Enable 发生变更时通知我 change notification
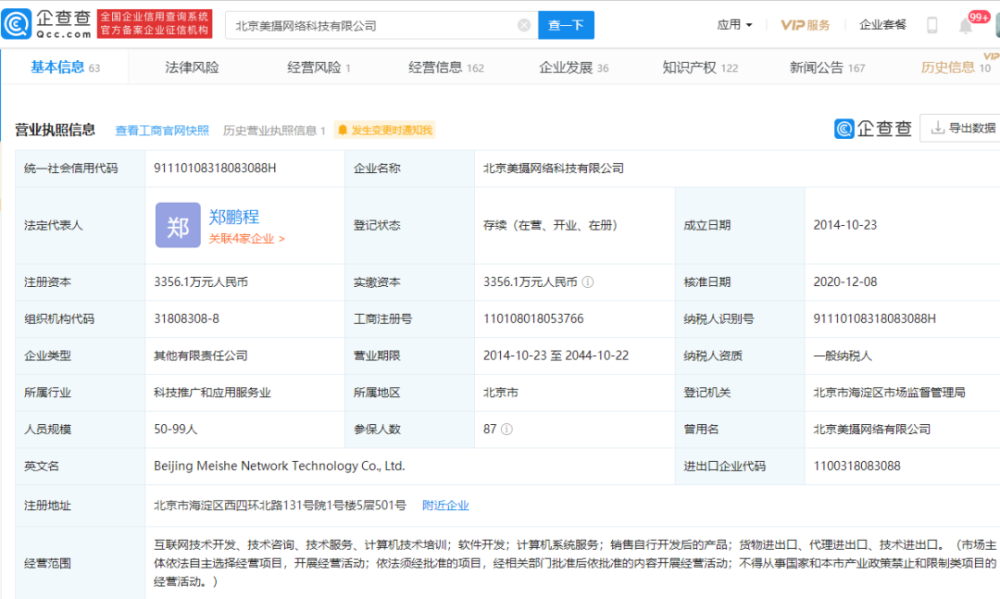The height and width of the screenshot is (599, 1000). tap(385, 130)
